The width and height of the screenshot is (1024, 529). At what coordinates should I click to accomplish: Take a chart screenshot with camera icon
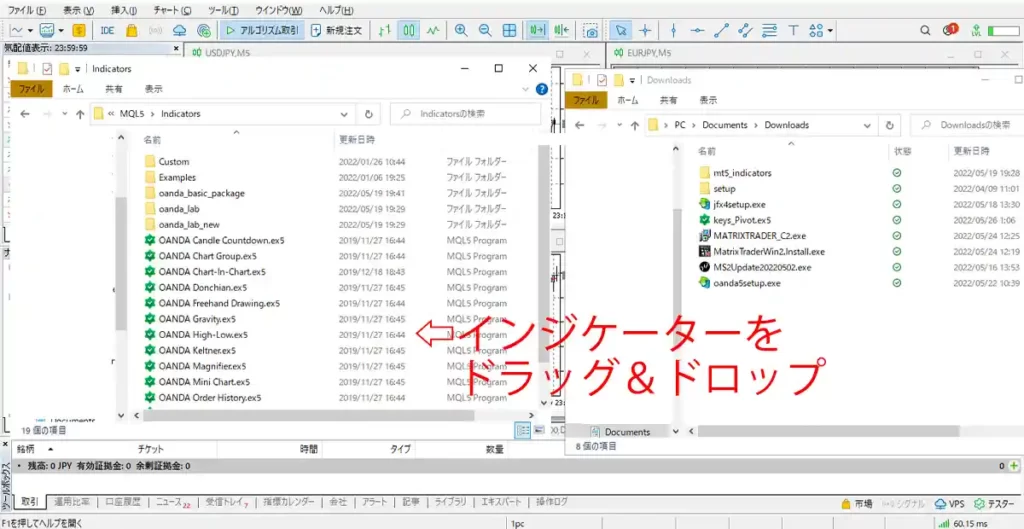[x=592, y=31]
